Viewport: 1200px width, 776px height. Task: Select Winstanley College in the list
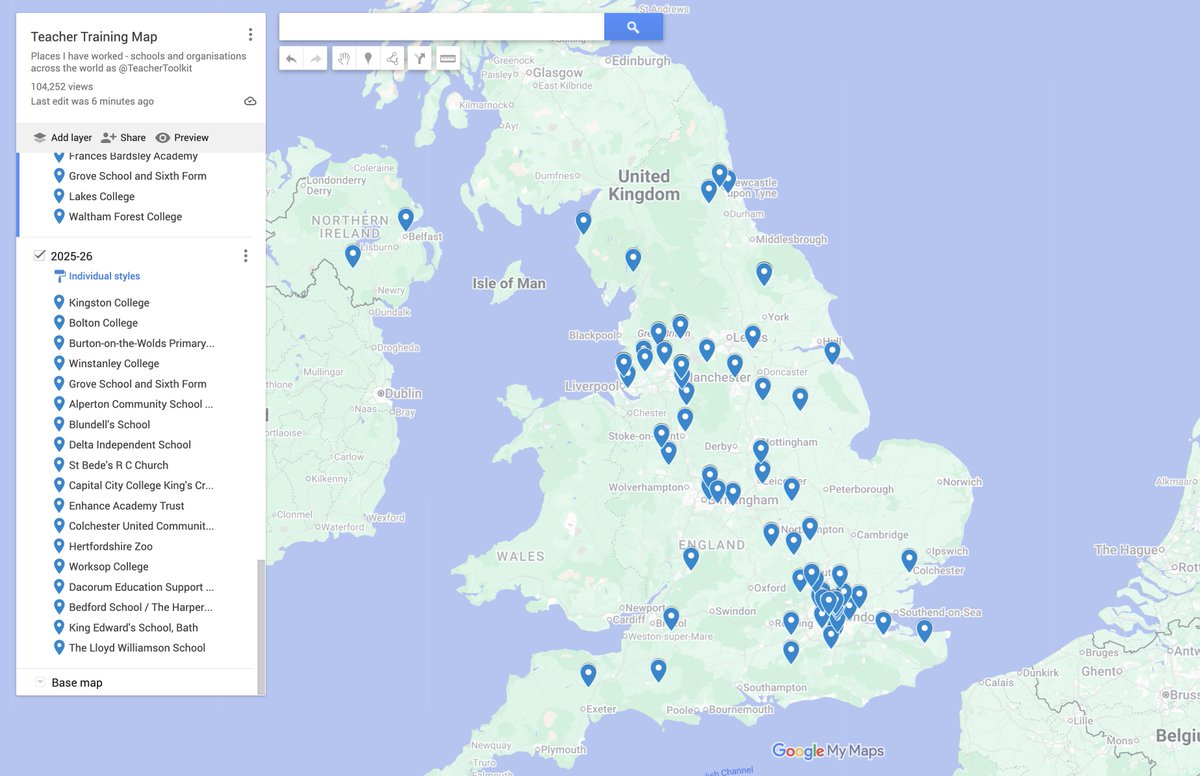[x=114, y=363]
